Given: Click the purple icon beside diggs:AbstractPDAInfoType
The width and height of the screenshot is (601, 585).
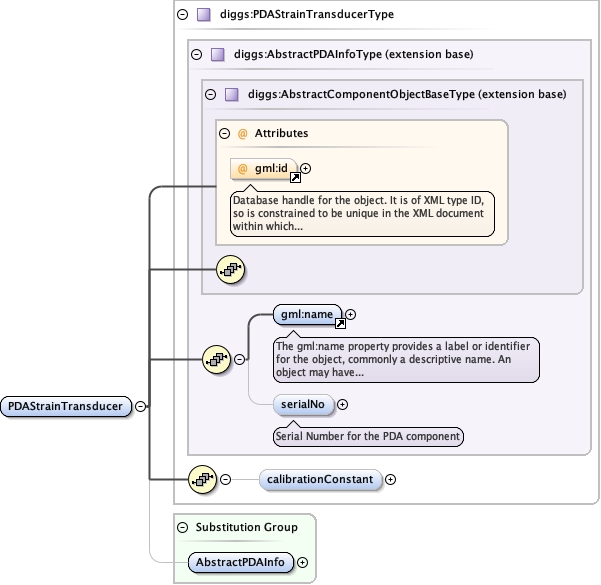Looking at the screenshot, I should coord(217,54).
